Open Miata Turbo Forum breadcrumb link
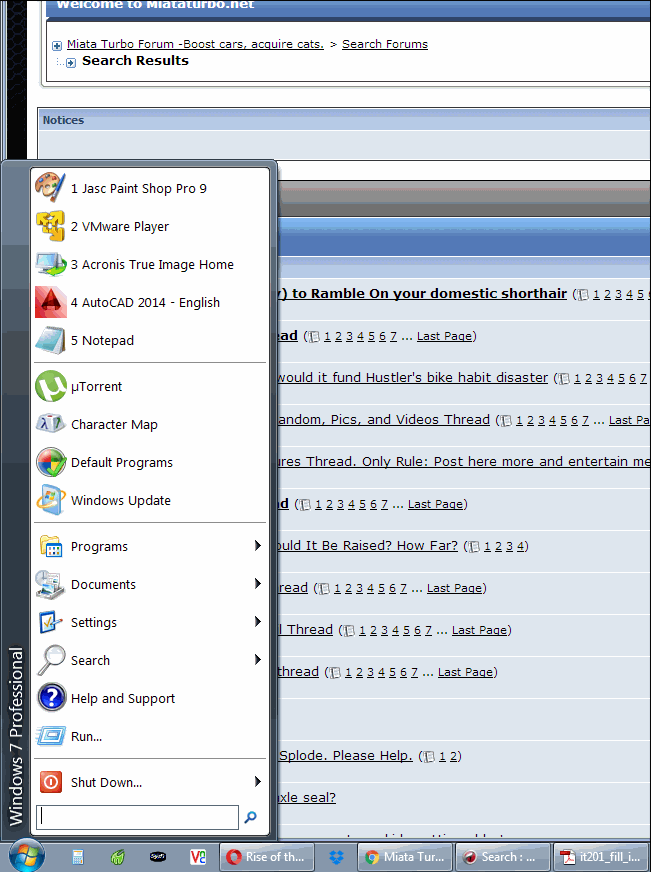Viewport: 651px width, 872px height. [x=195, y=44]
